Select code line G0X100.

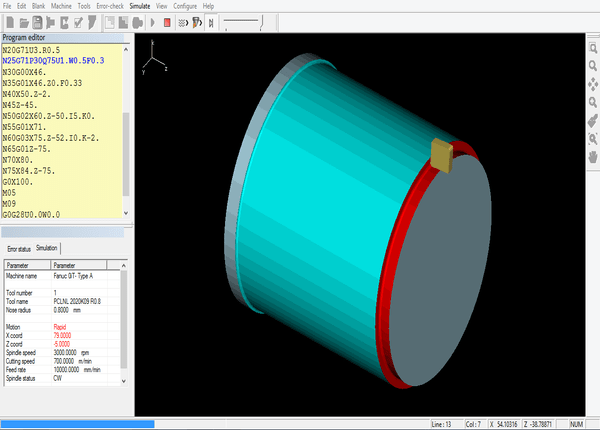(18, 182)
